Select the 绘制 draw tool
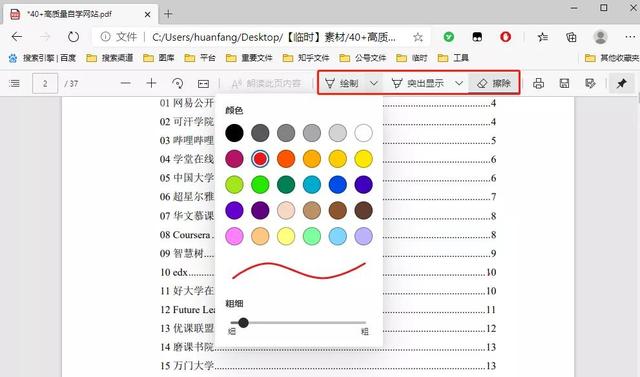Viewport: 640px width, 377px height. pyautogui.click(x=342, y=84)
